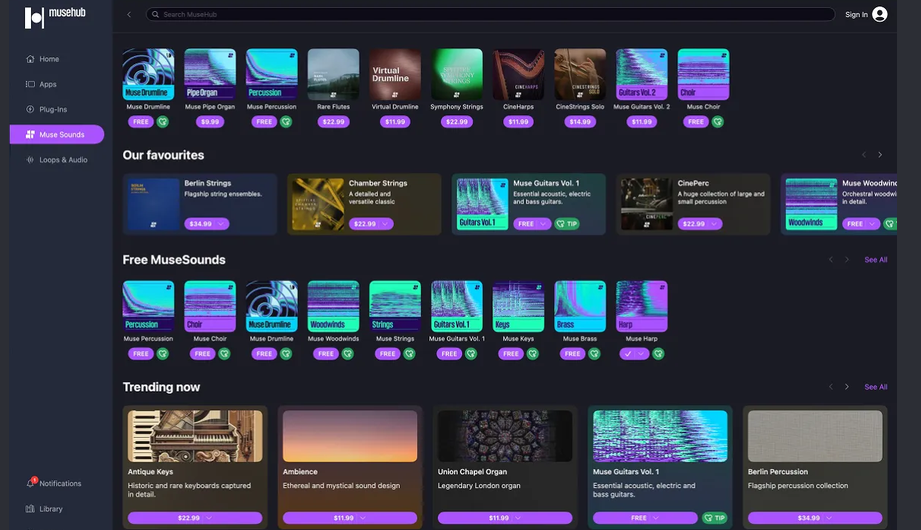Click 'CineHarps' product title
Screen dimensions: 921x530
[518, 107]
